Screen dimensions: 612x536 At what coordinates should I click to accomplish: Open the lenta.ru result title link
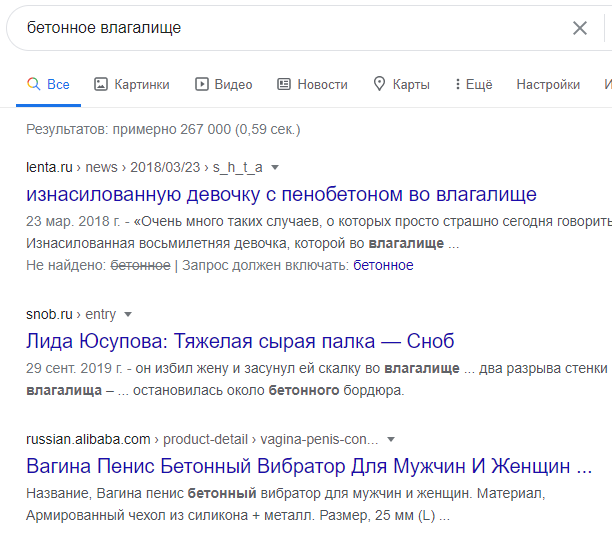pyautogui.click(x=281, y=194)
